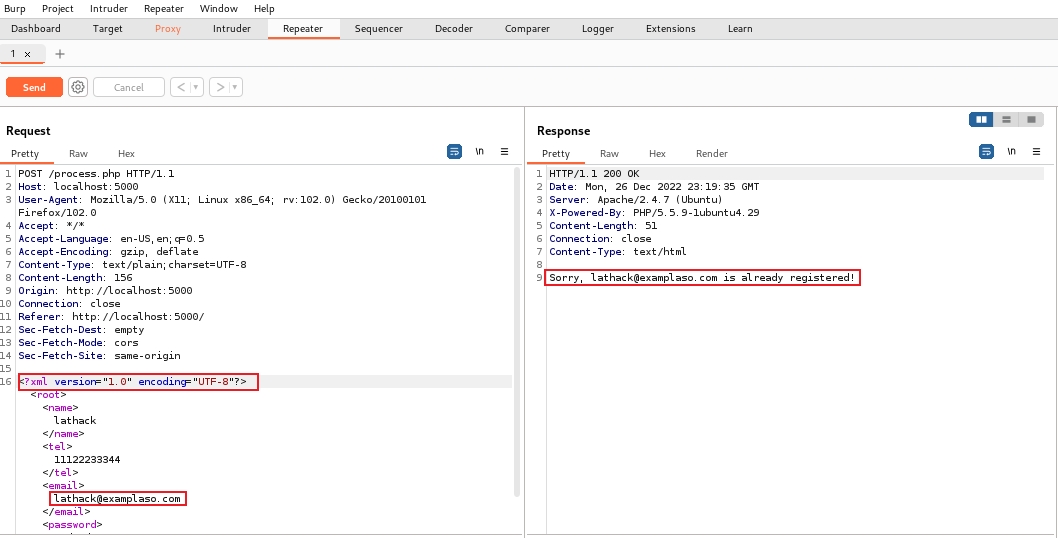1058x538 pixels.
Task: Go to next request in history
Action: 220,87
